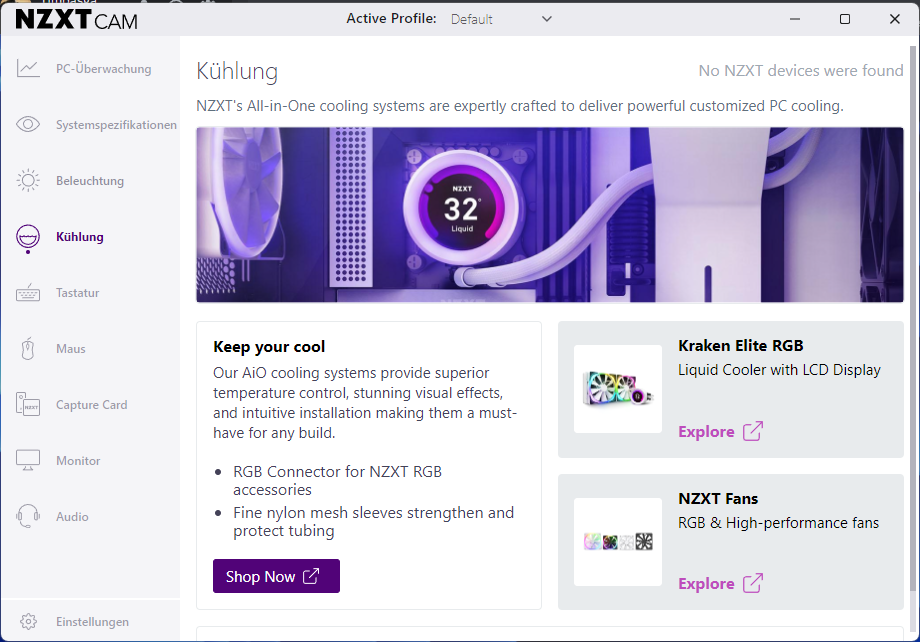Follow the Explore link for Kraken Elite RGB

click(x=721, y=431)
